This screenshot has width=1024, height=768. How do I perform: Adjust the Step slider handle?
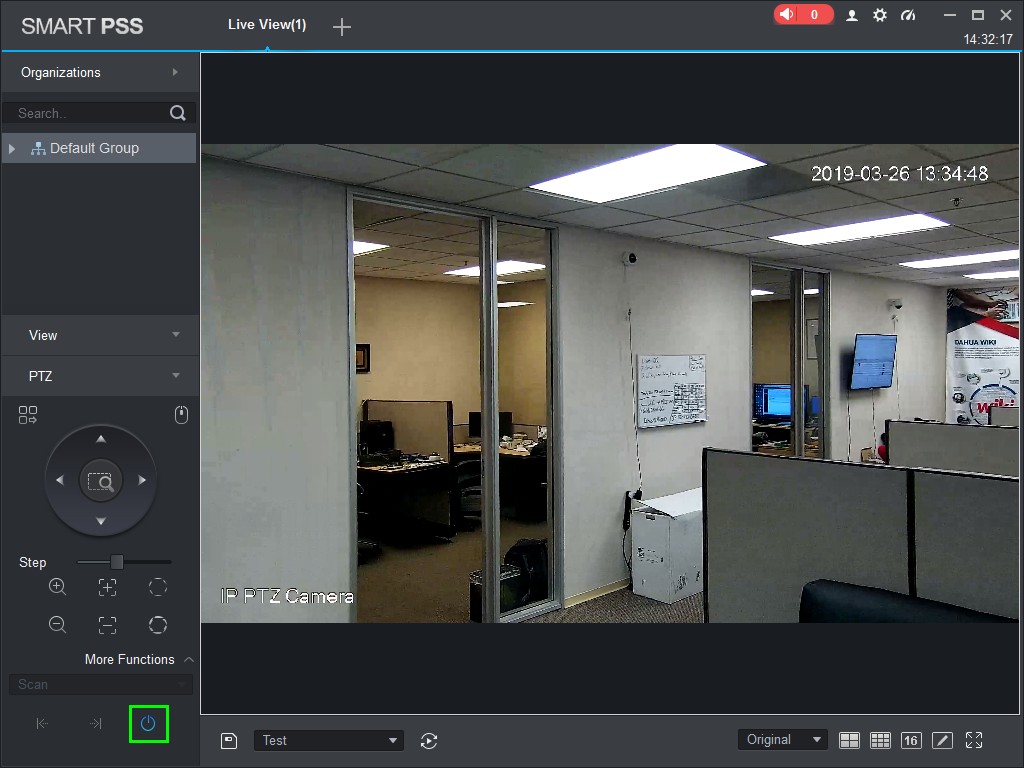(117, 562)
